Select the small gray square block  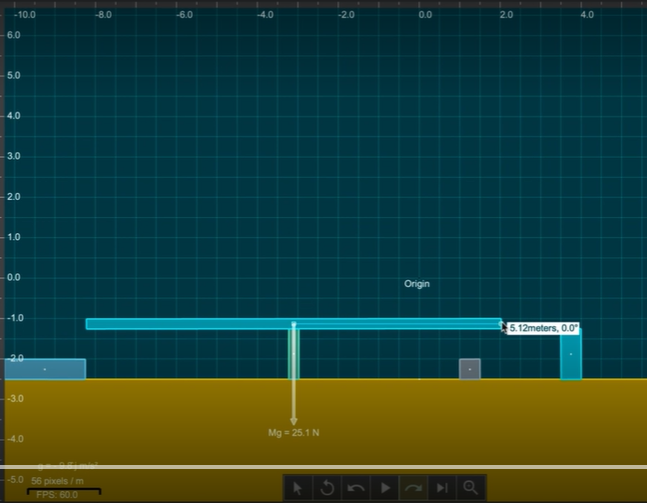point(470,369)
